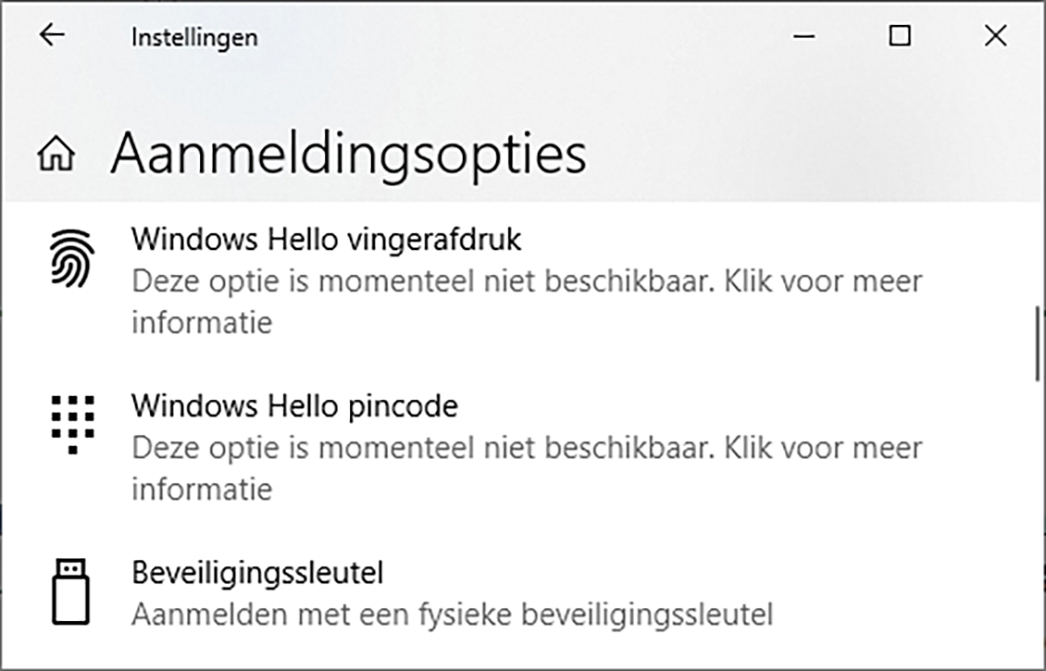Screen dimensions: 1046x671
Task: Open the Windows Hello pincode option
Action: pos(295,406)
